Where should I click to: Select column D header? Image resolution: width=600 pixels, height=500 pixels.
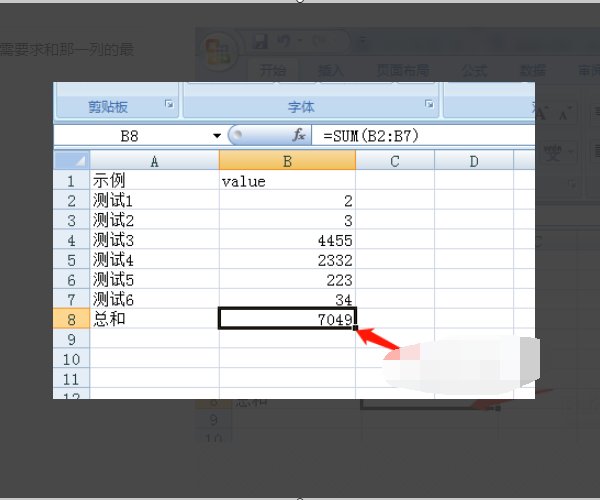[x=474, y=161]
